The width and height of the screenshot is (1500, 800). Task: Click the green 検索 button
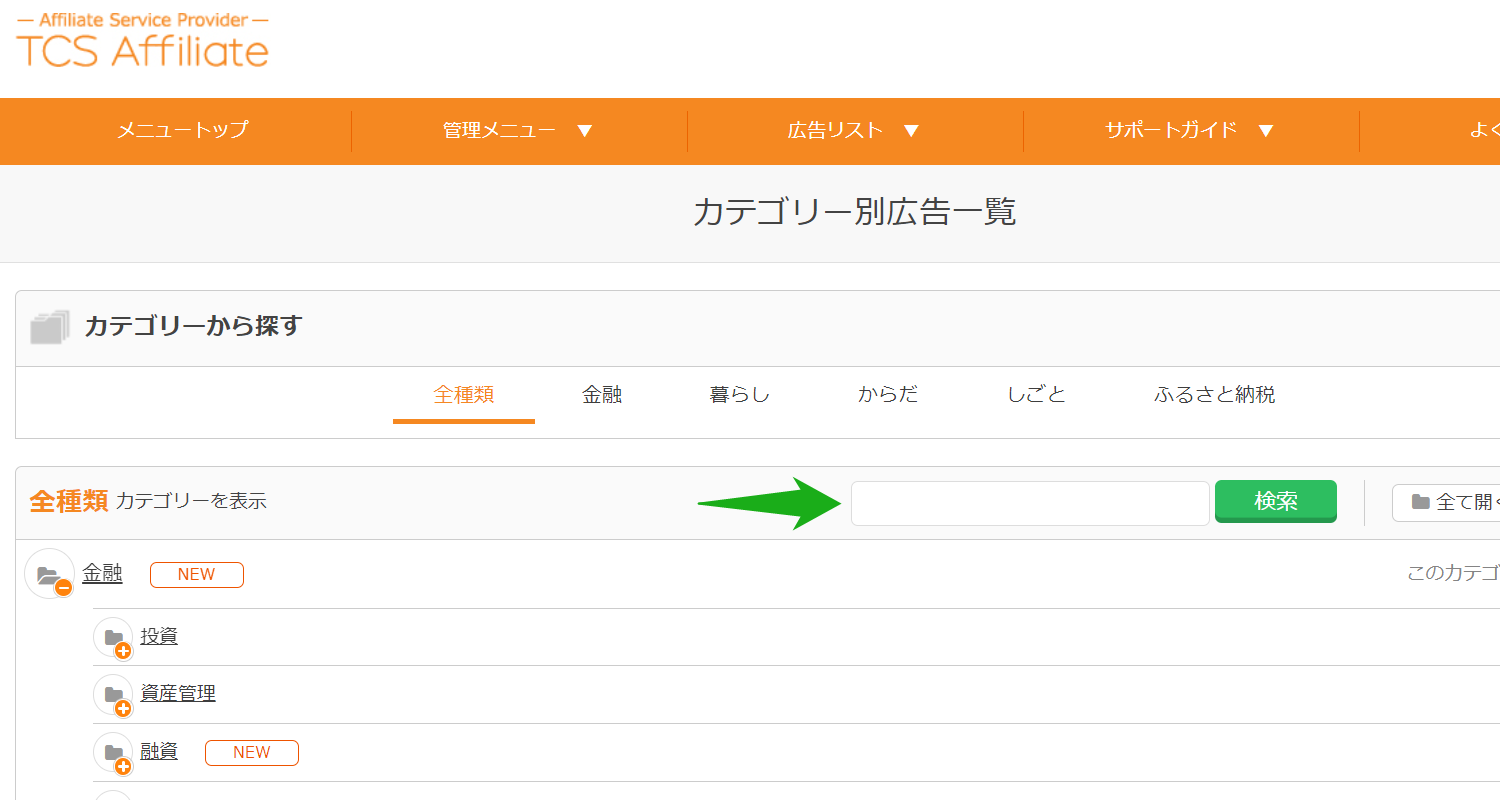click(x=1276, y=501)
